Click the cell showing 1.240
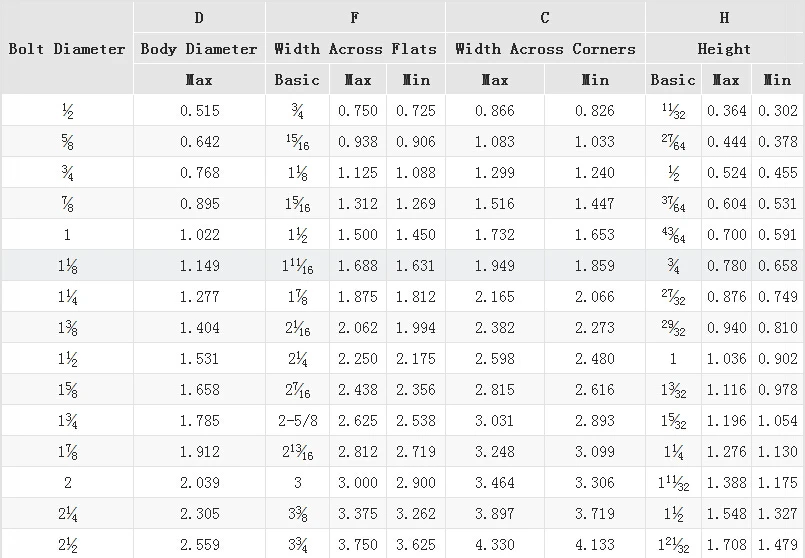 tap(595, 173)
